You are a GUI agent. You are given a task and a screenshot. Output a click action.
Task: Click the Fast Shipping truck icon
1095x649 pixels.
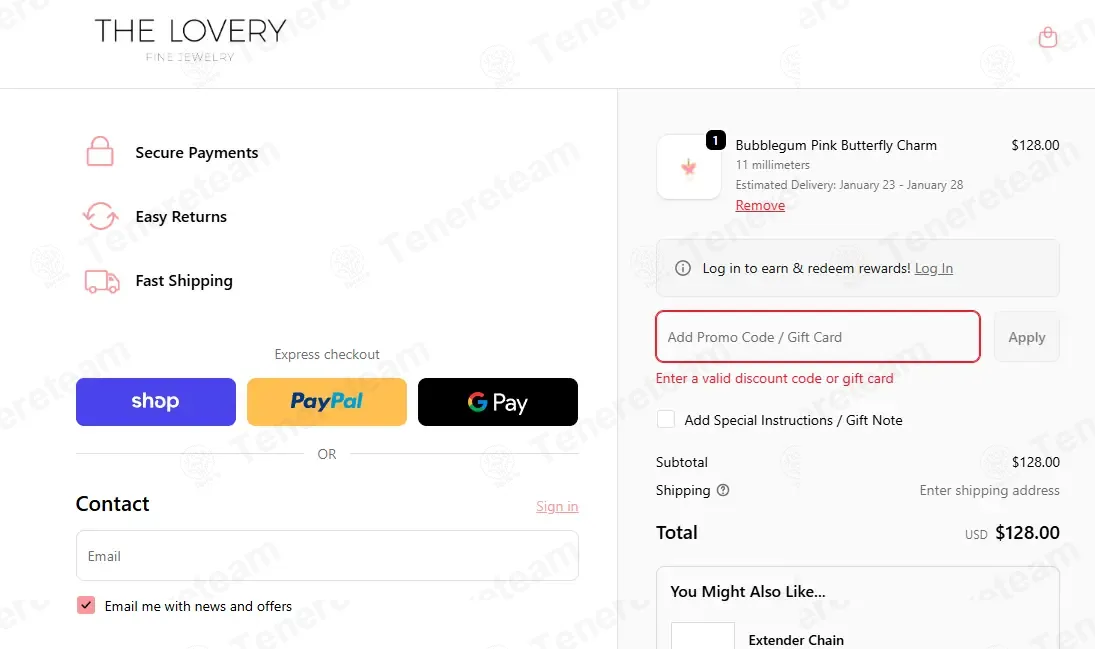[x=102, y=281]
